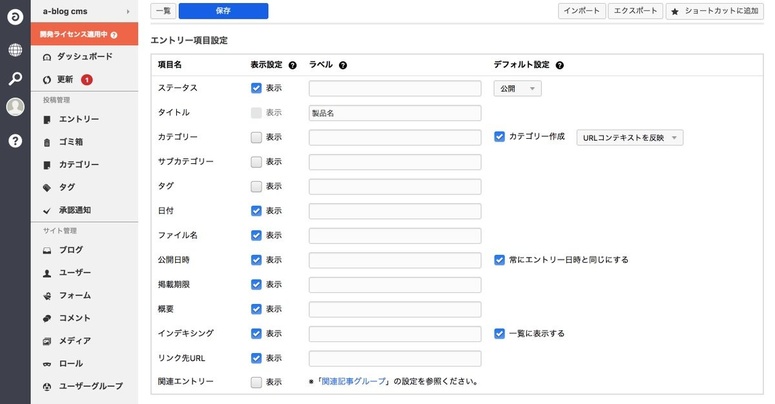775x404 pixels.
Task: Expand the URLコンテキストを反映 dropdown
Action: pyautogui.click(x=630, y=137)
